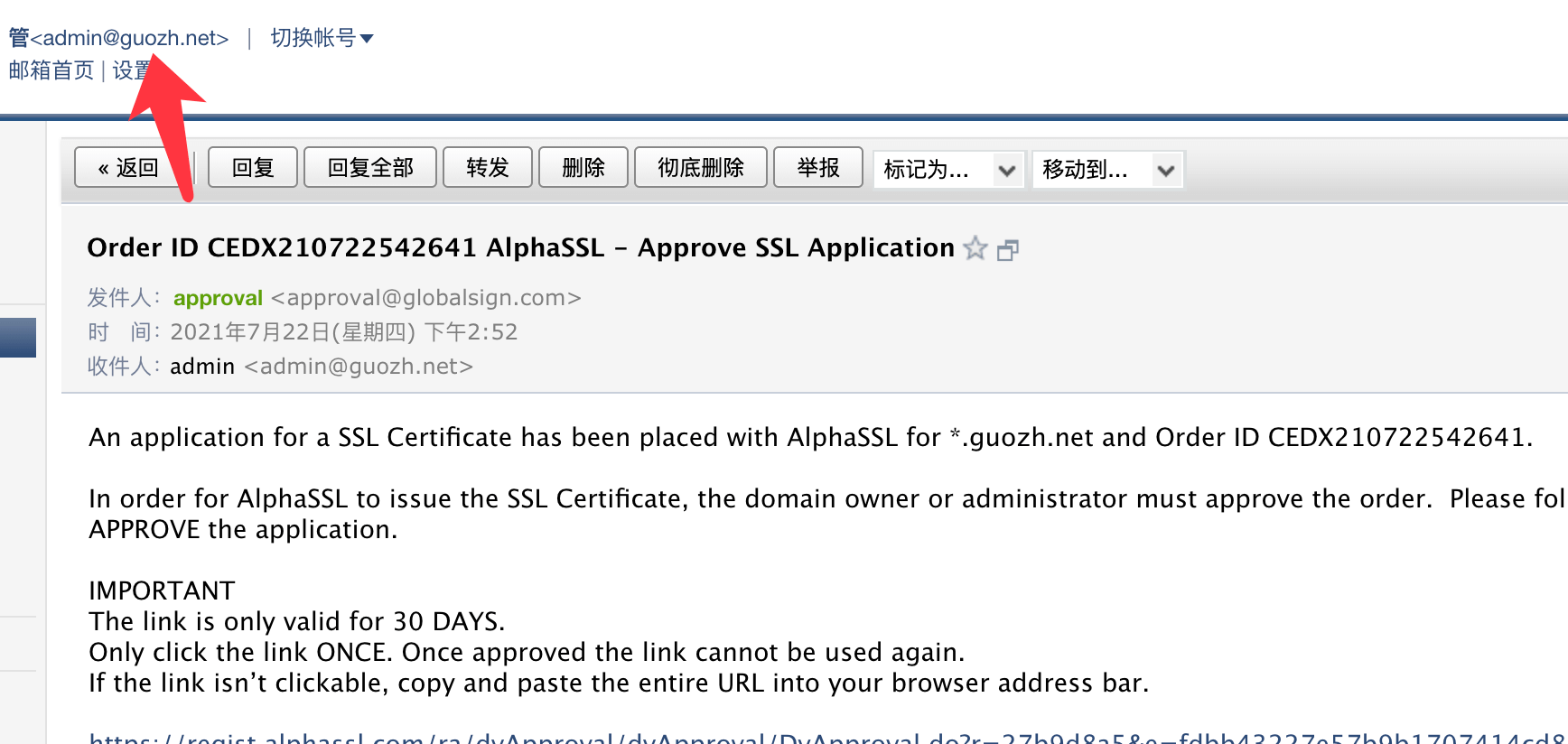Go to 邮箱首页 mailbox home

[51, 70]
